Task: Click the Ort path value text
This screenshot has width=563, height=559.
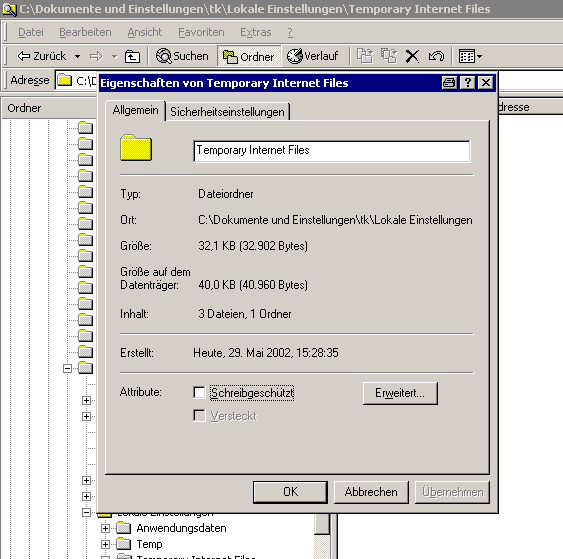Action: (x=335, y=220)
